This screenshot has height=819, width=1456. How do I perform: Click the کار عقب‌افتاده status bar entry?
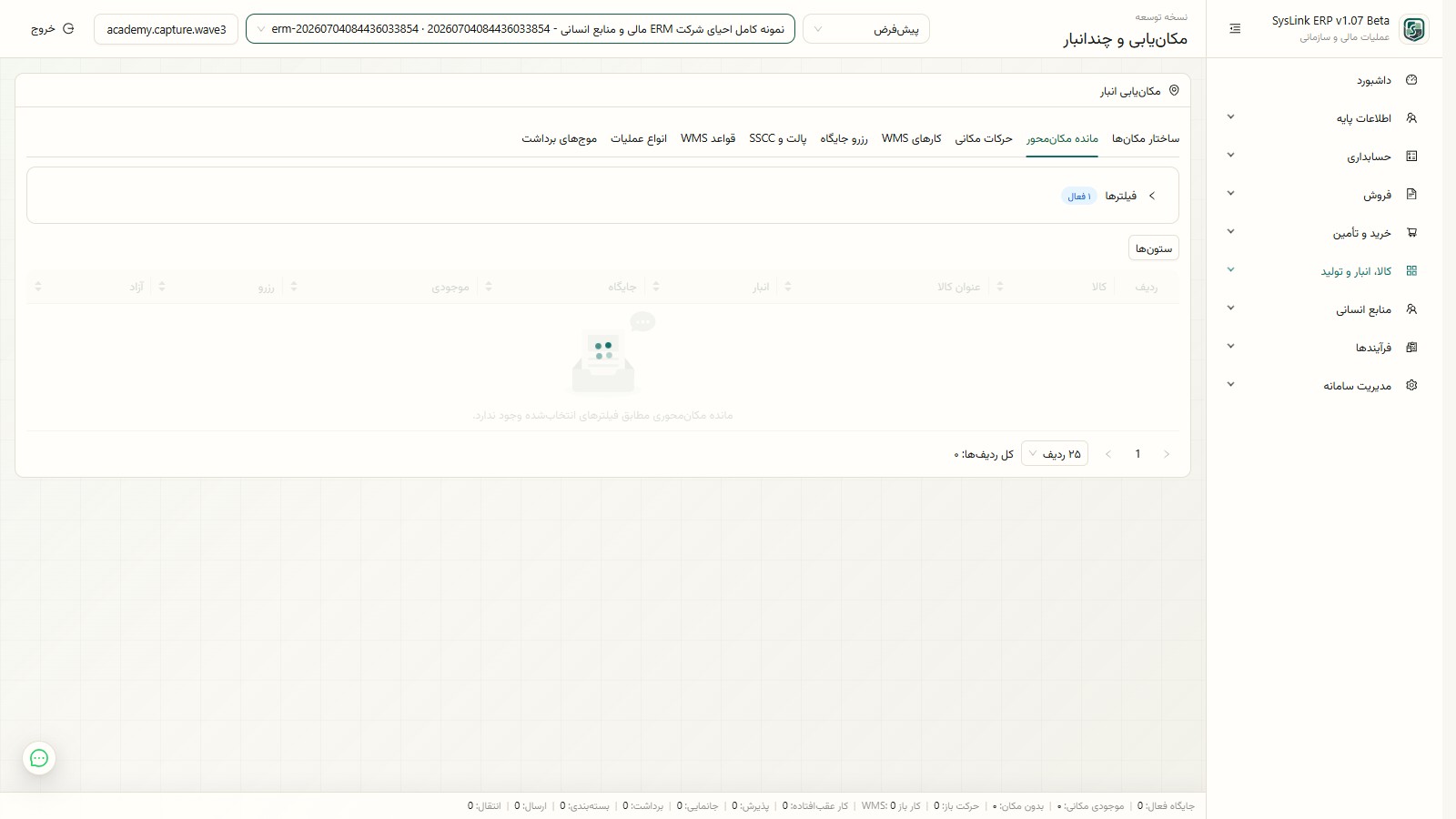(815, 806)
